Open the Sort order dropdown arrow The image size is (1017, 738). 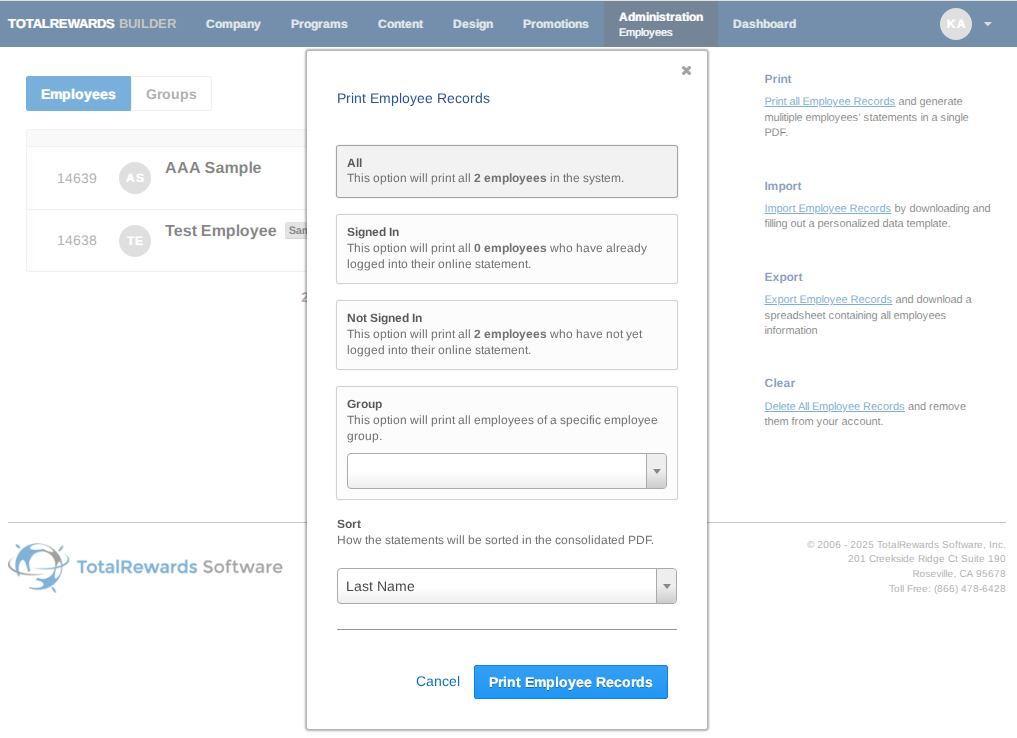[666, 586]
